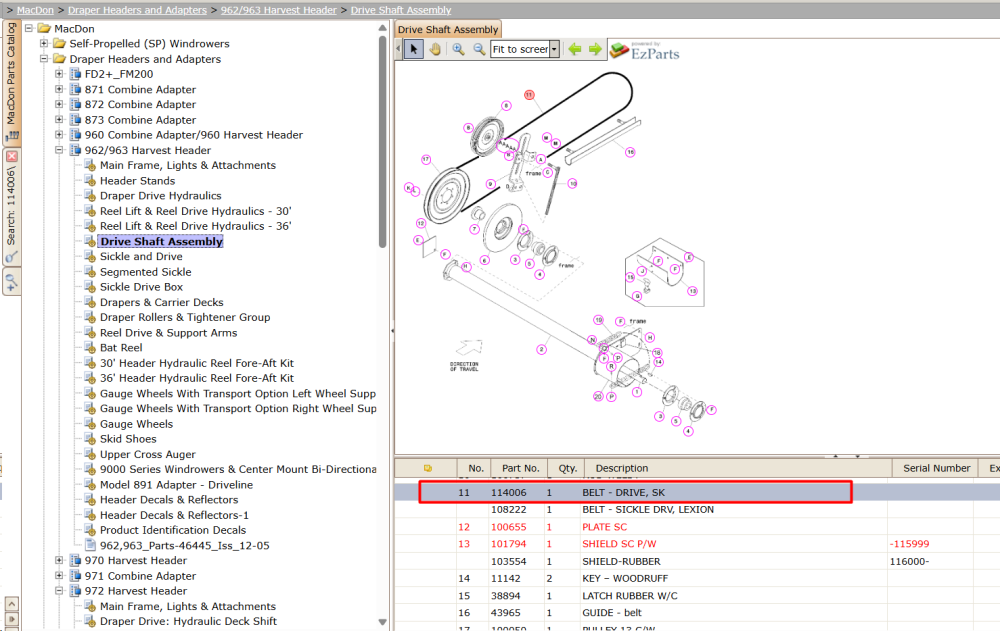Click the Description column header
1000x631 pixels.
click(x=622, y=468)
